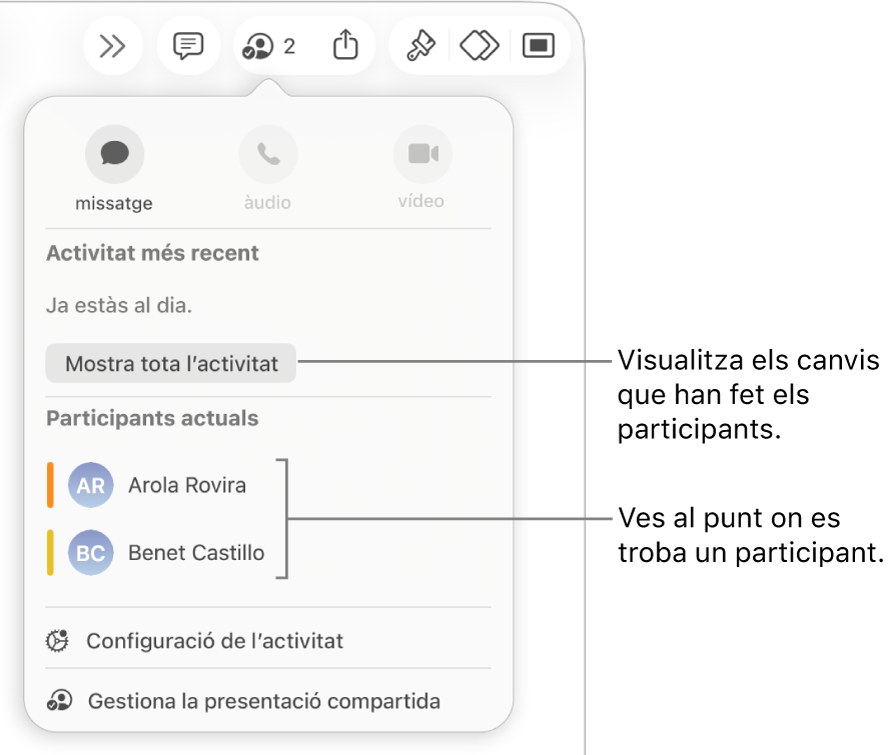The width and height of the screenshot is (894, 755).
Task: Start an àudio call
Action: coord(268,154)
